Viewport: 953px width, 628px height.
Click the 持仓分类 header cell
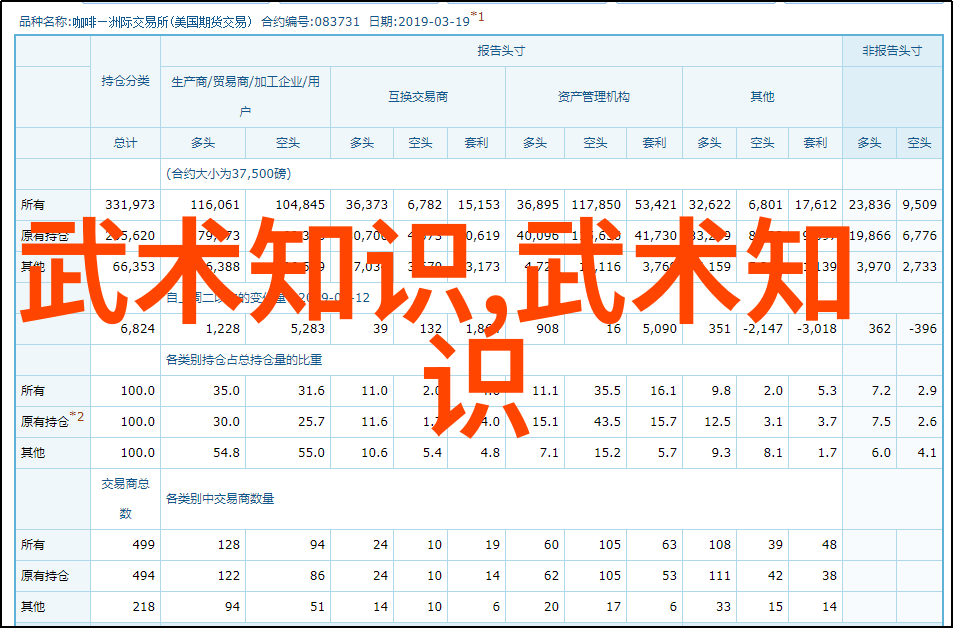(x=125, y=81)
